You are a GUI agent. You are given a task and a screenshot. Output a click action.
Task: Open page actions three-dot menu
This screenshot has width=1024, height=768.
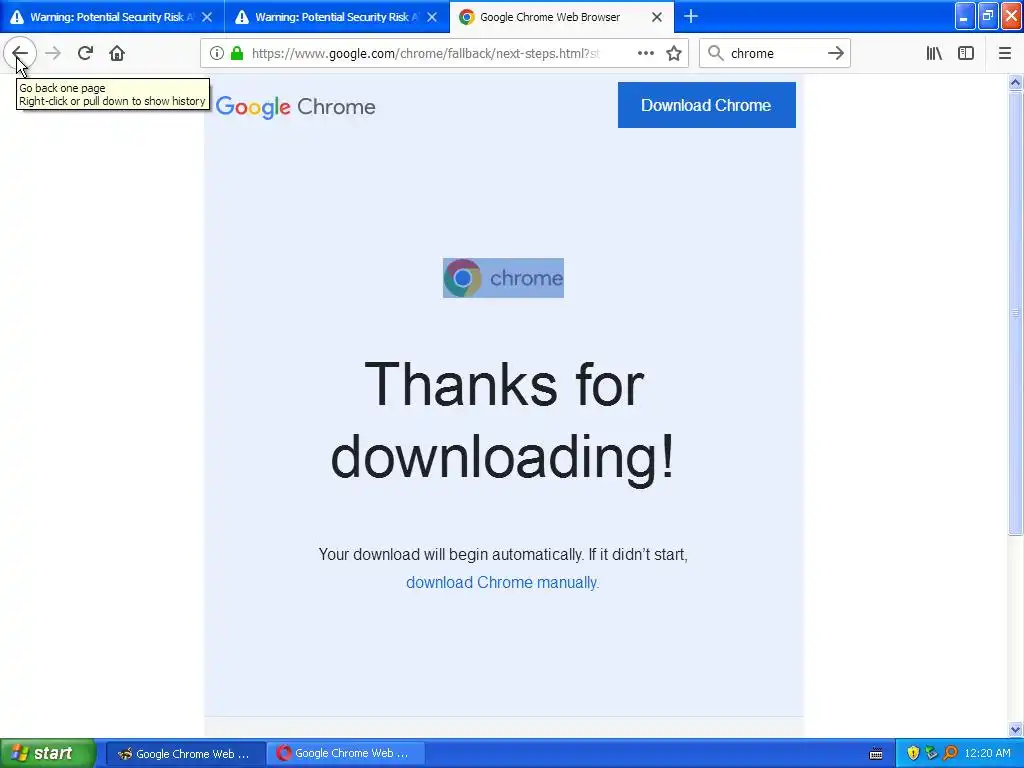pos(646,54)
